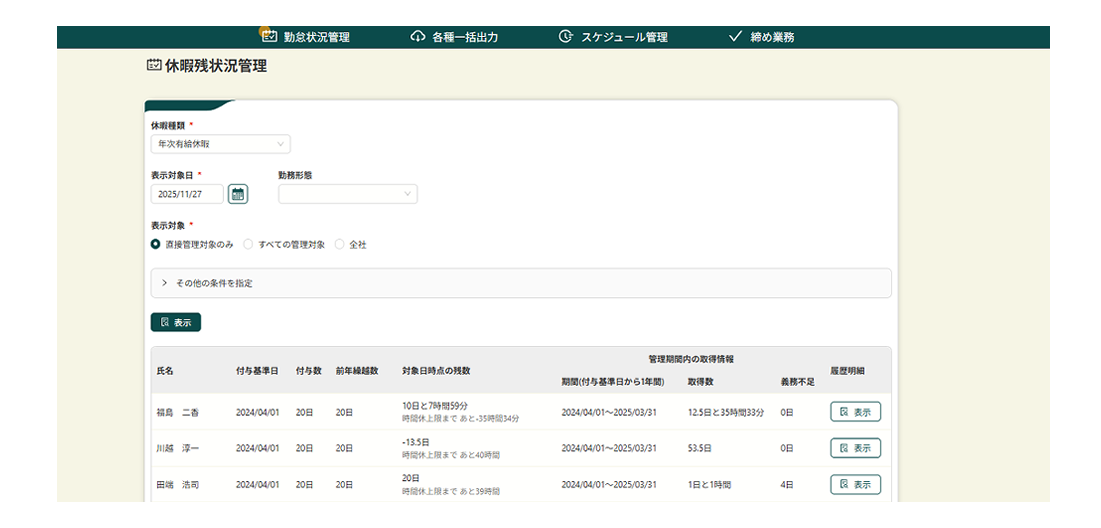This screenshot has width=1101, height=528.
Task: Click the acquired value 53.5日
Action: (700, 448)
